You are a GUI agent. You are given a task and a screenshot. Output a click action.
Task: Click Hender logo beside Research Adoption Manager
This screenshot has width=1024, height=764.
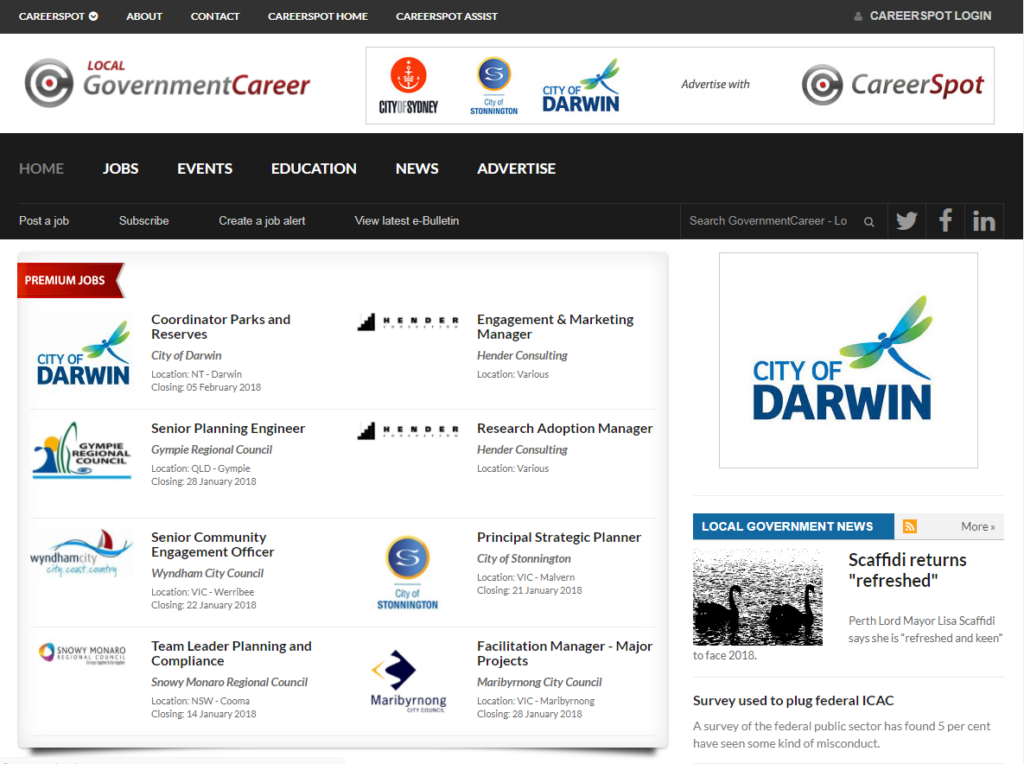[408, 430]
